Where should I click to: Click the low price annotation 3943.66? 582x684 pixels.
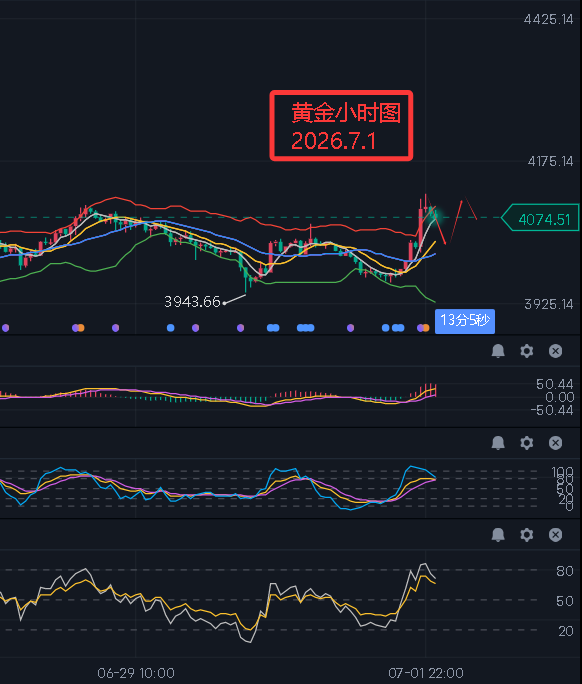pyautogui.click(x=192, y=301)
